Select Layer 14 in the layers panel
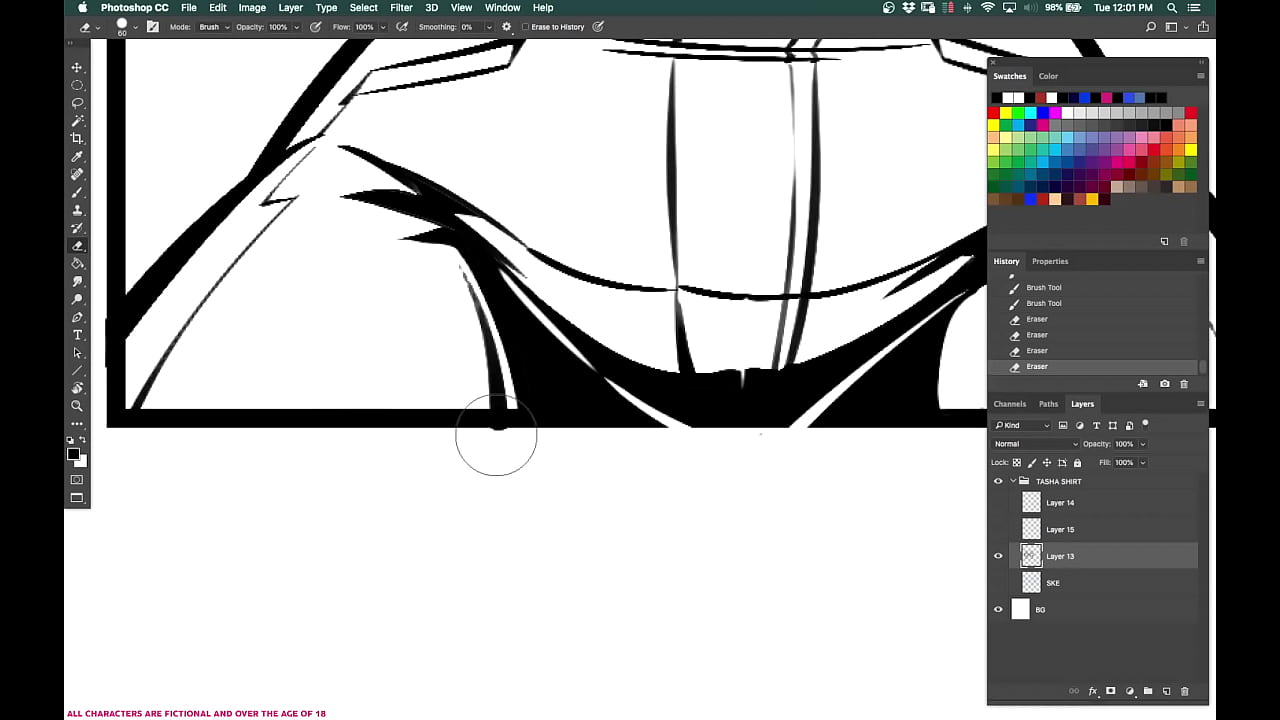The width and height of the screenshot is (1280, 720). (x=1060, y=503)
